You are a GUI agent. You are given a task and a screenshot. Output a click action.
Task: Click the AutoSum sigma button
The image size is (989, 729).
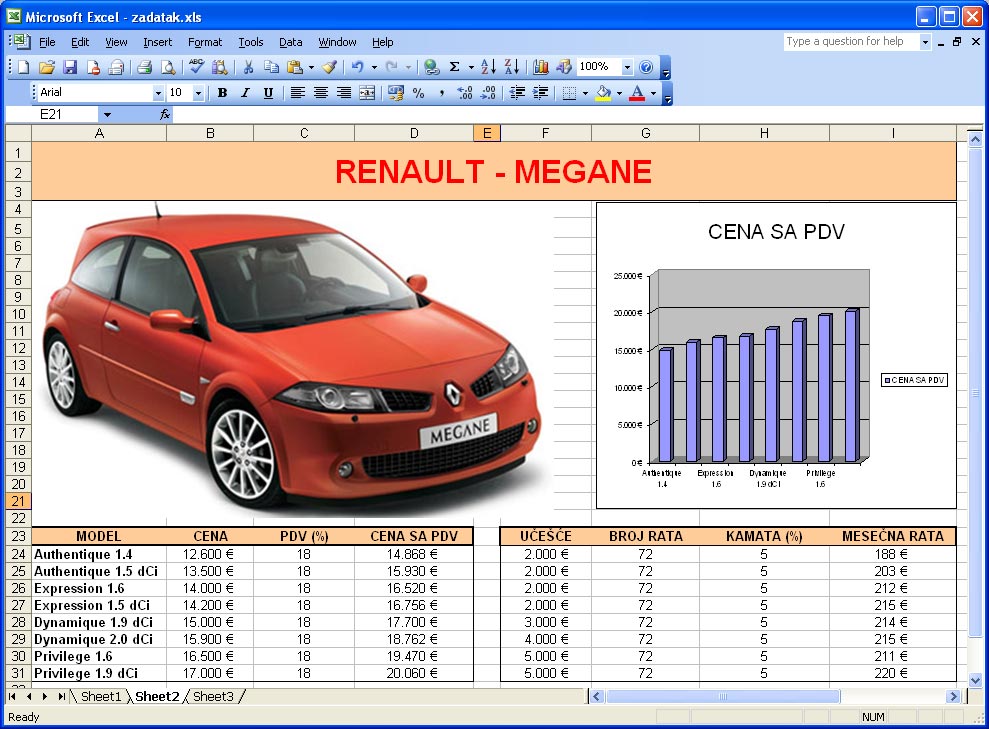pos(454,67)
